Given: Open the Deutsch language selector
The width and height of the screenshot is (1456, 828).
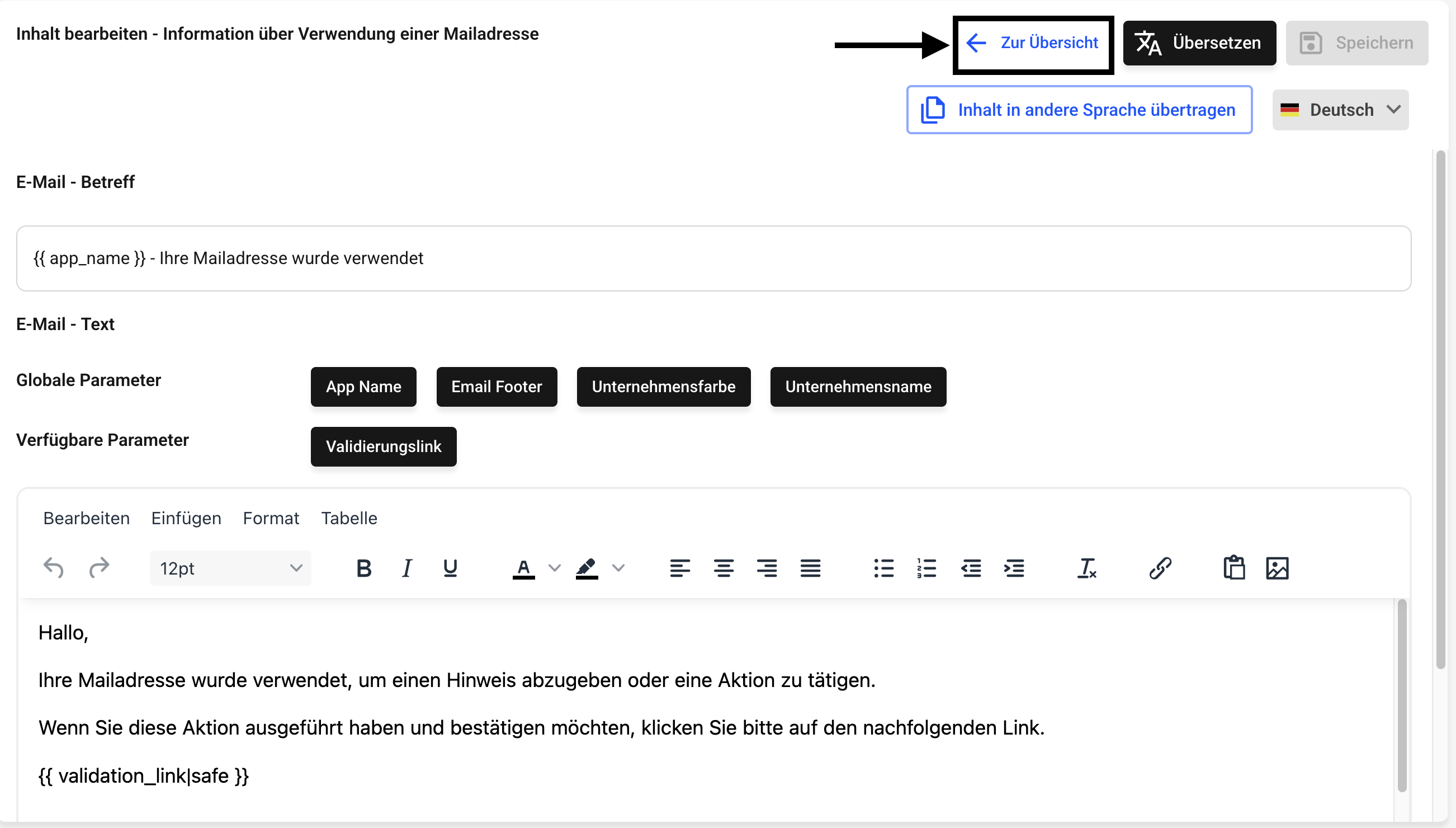Looking at the screenshot, I should pos(1340,110).
